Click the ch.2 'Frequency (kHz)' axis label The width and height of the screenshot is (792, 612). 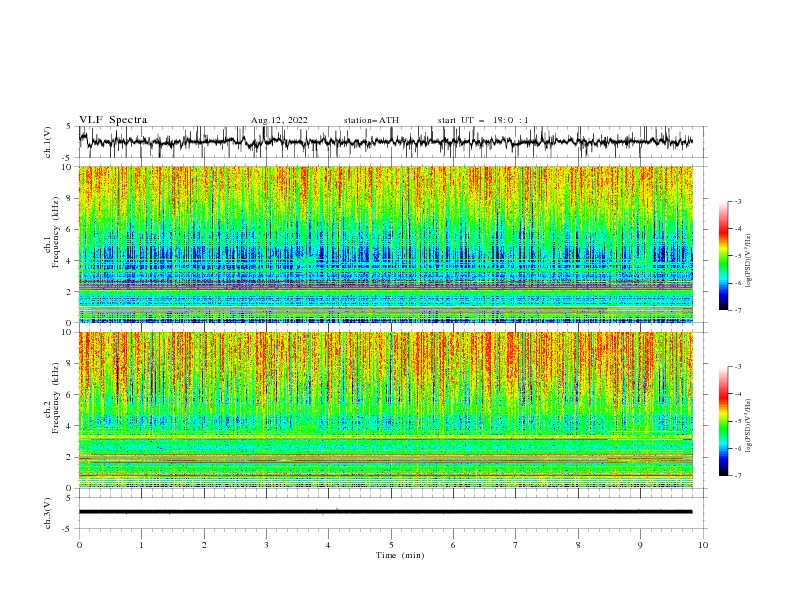click(x=56, y=397)
